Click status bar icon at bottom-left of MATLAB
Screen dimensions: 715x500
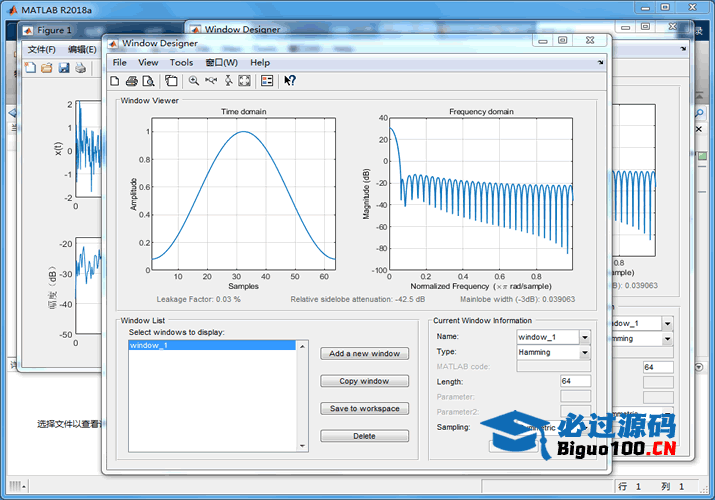[x=17, y=486]
